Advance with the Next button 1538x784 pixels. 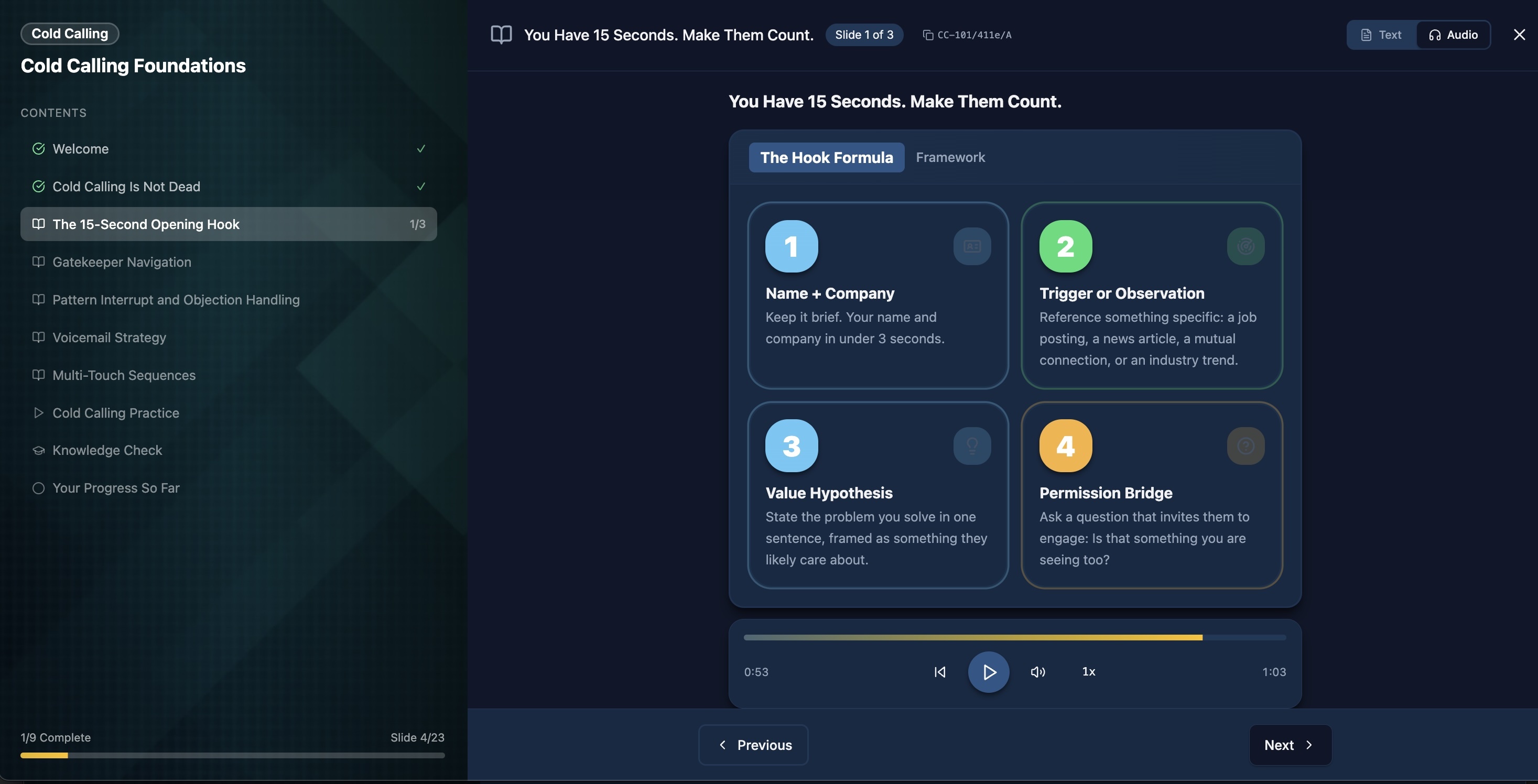click(1290, 745)
